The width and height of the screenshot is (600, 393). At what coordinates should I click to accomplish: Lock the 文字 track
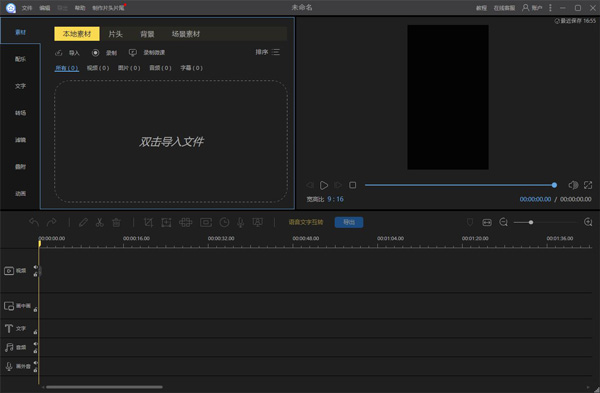pos(36,332)
